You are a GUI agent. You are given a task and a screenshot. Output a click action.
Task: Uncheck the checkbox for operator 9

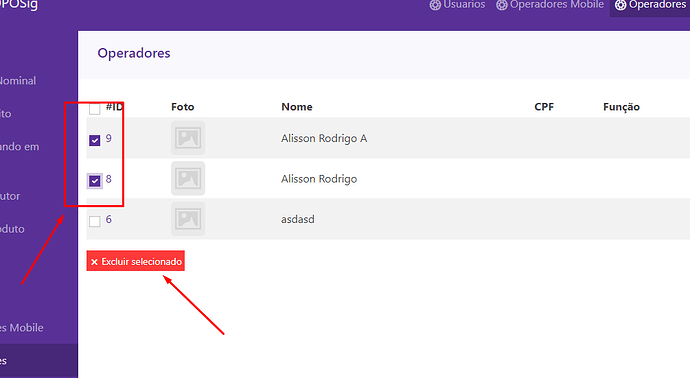click(x=95, y=140)
